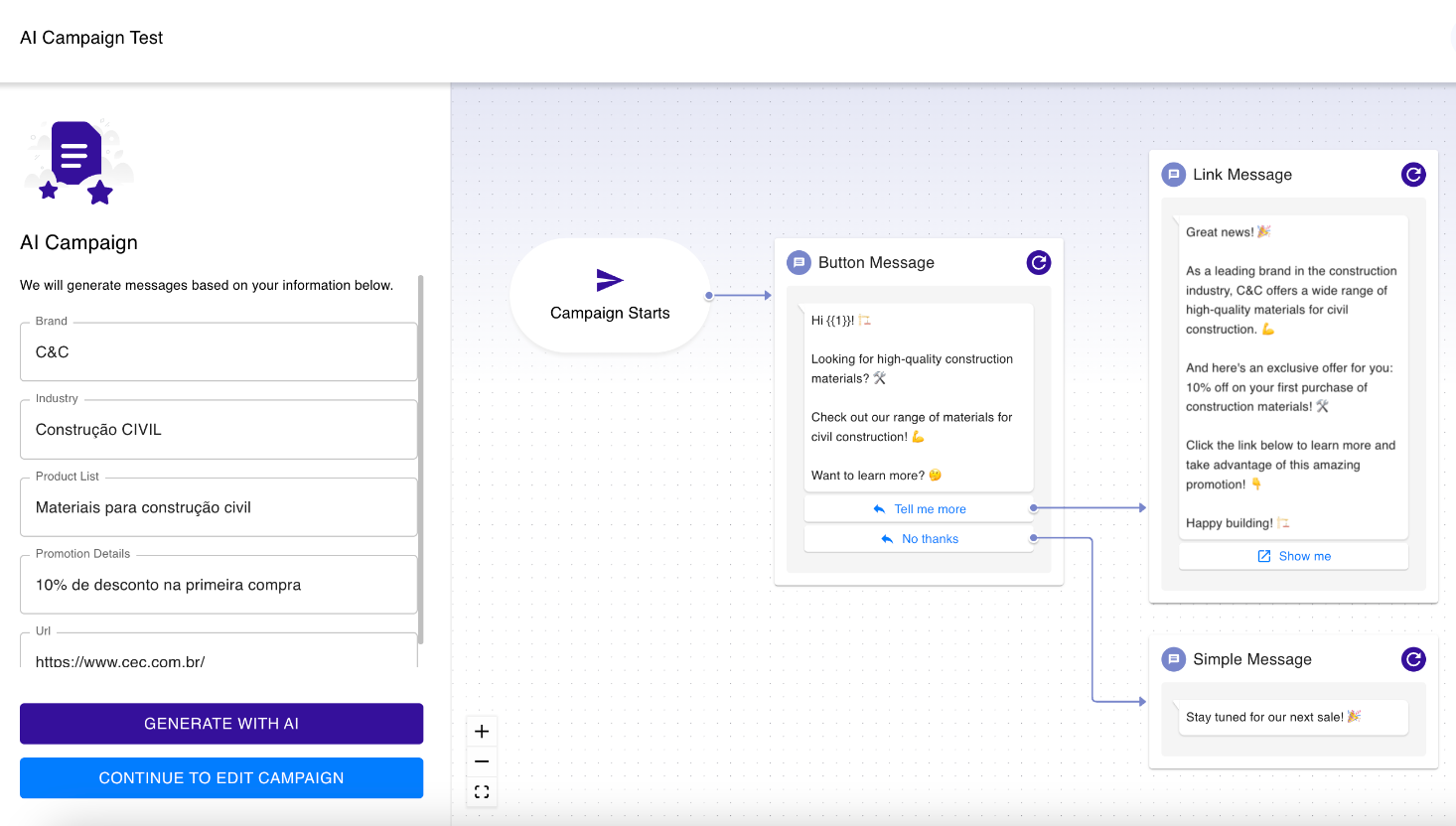The width and height of the screenshot is (1456, 826).
Task: Continue to edit campaign
Action: tap(221, 778)
